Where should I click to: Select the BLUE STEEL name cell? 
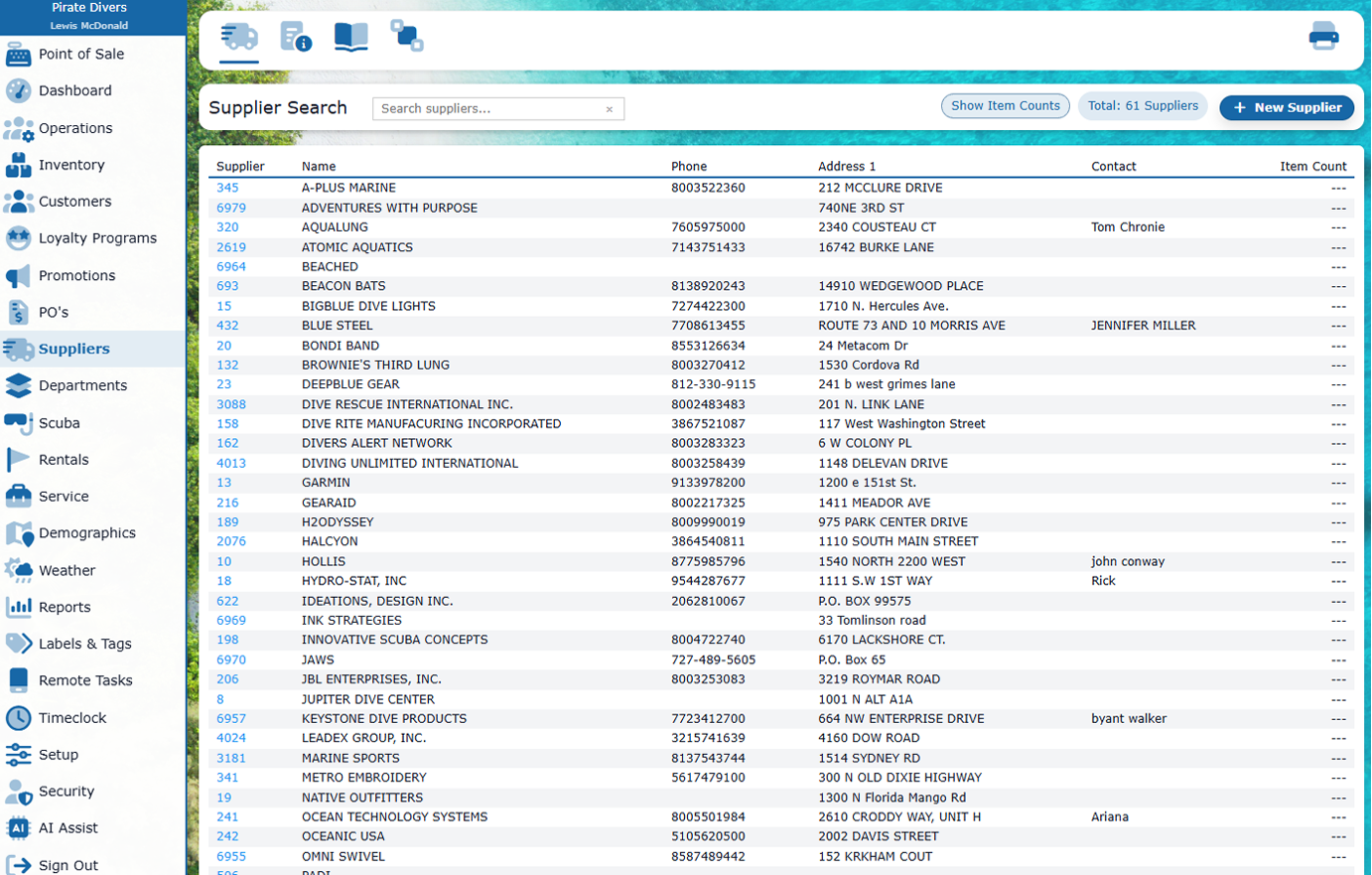tap(338, 326)
